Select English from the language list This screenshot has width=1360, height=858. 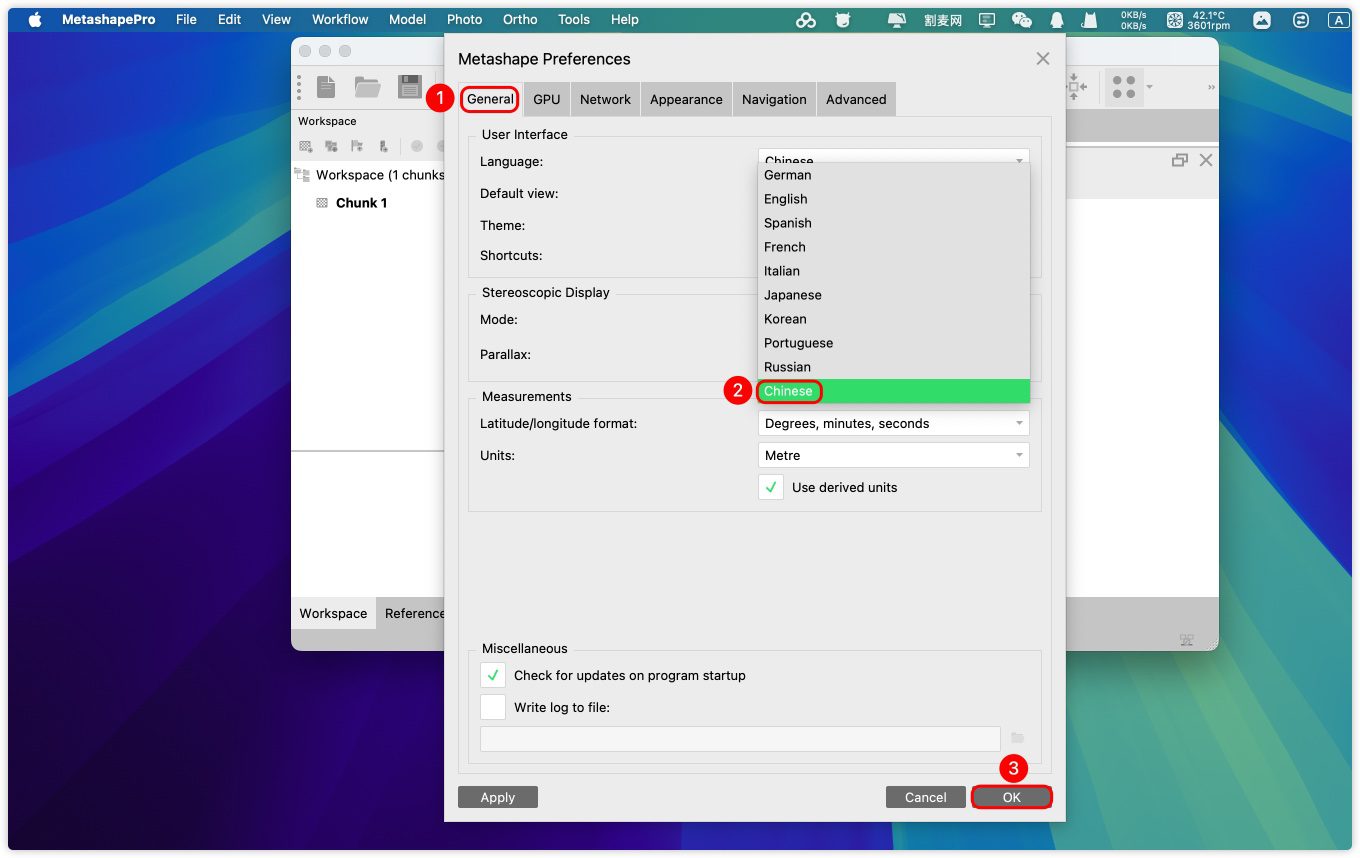click(x=786, y=199)
